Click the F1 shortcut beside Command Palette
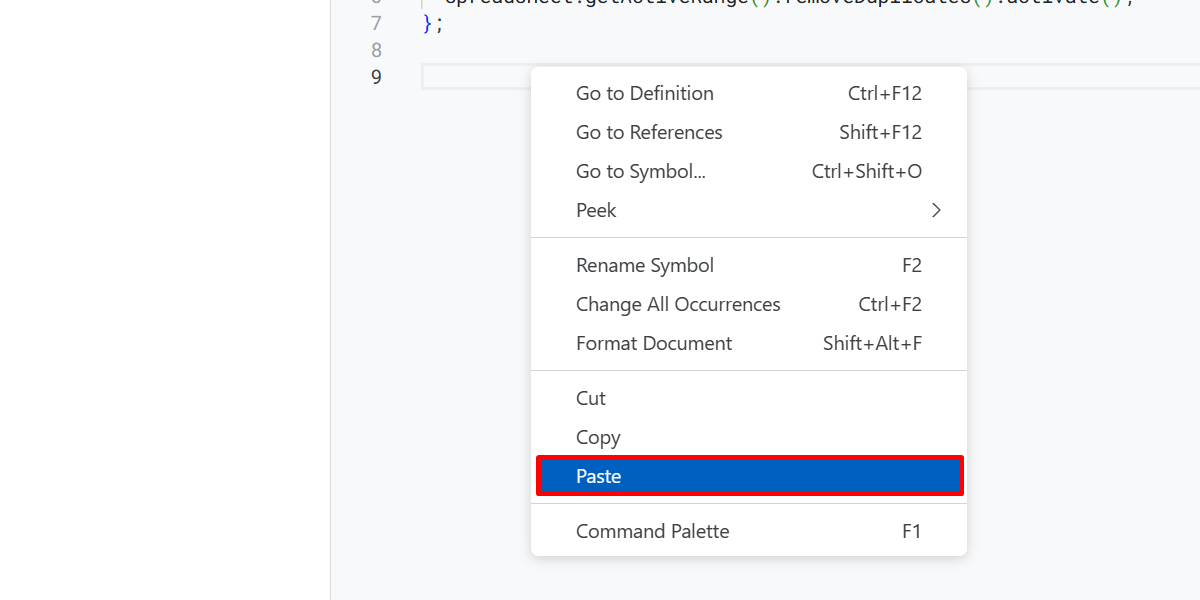Viewport: 1200px width, 600px height. 911,531
